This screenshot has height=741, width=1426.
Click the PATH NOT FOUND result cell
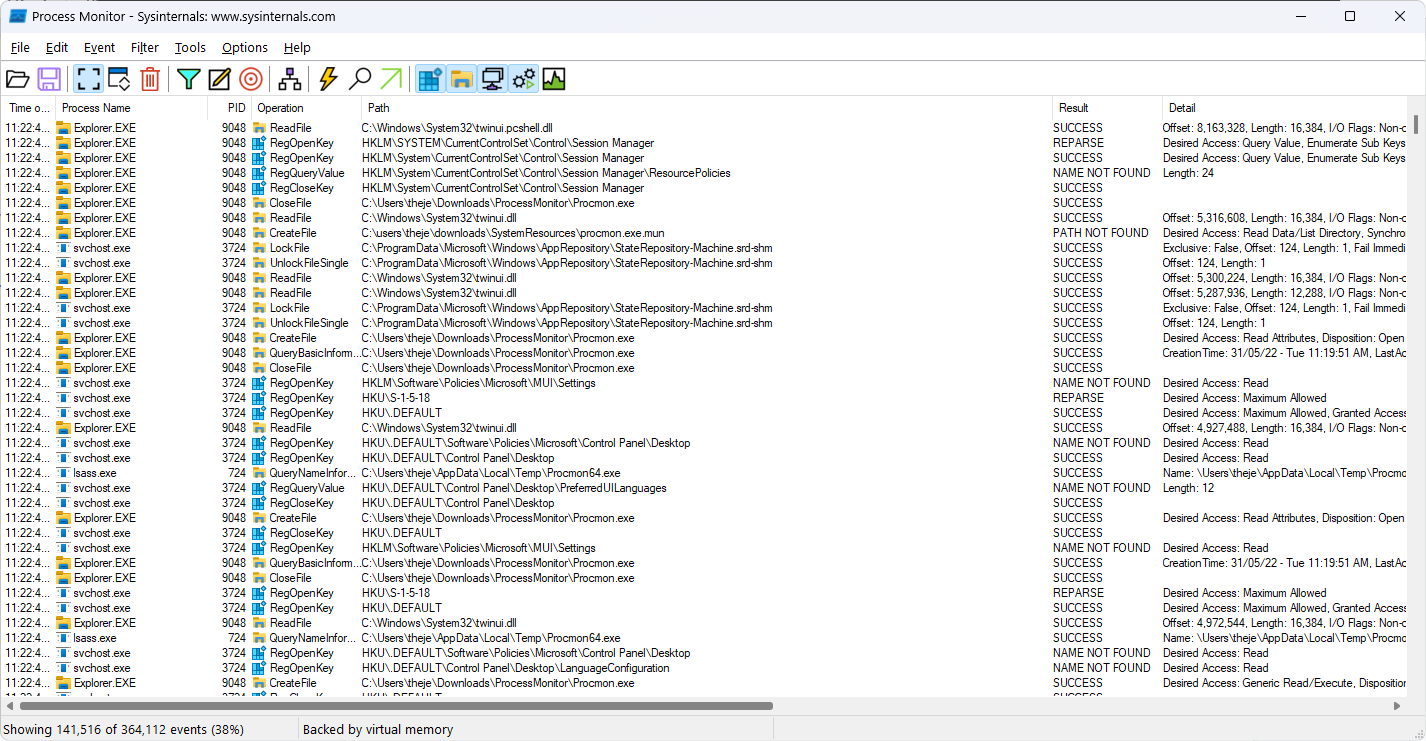[x=1100, y=233]
